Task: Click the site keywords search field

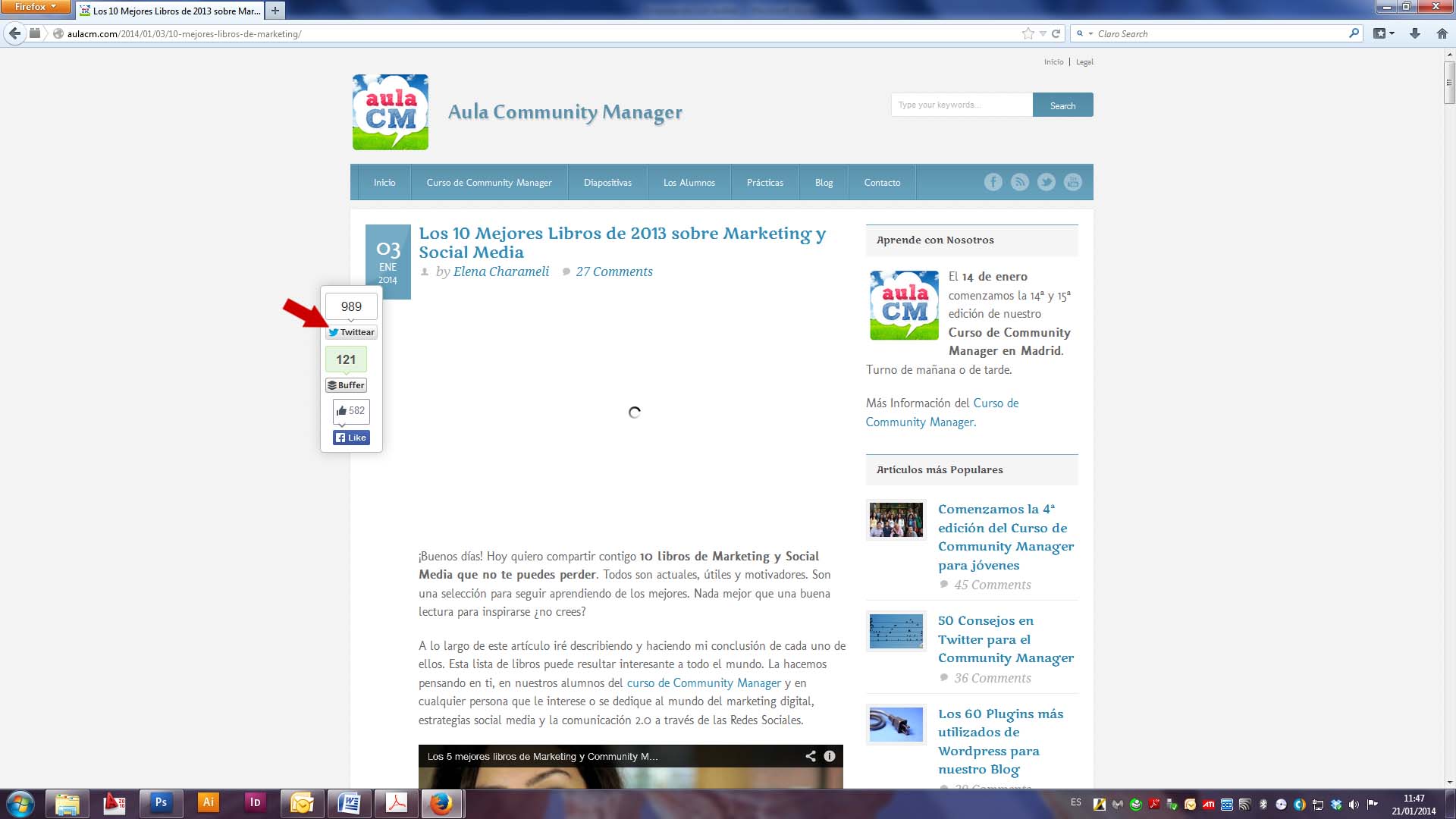Action: tap(961, 105)
